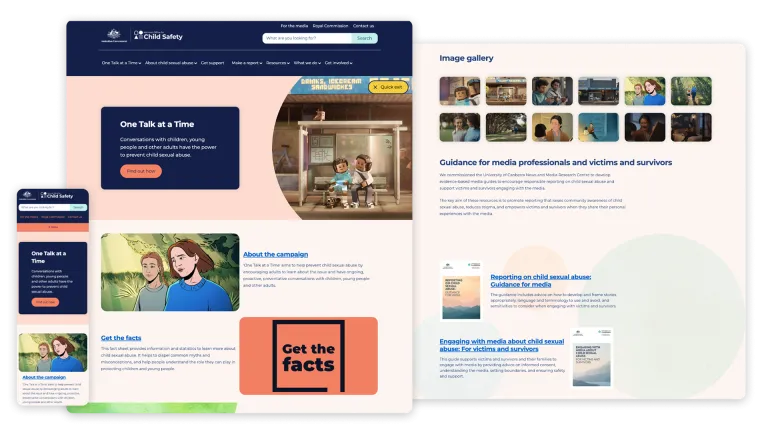Click the 'Guidance for media' report cover

point(461,290)
